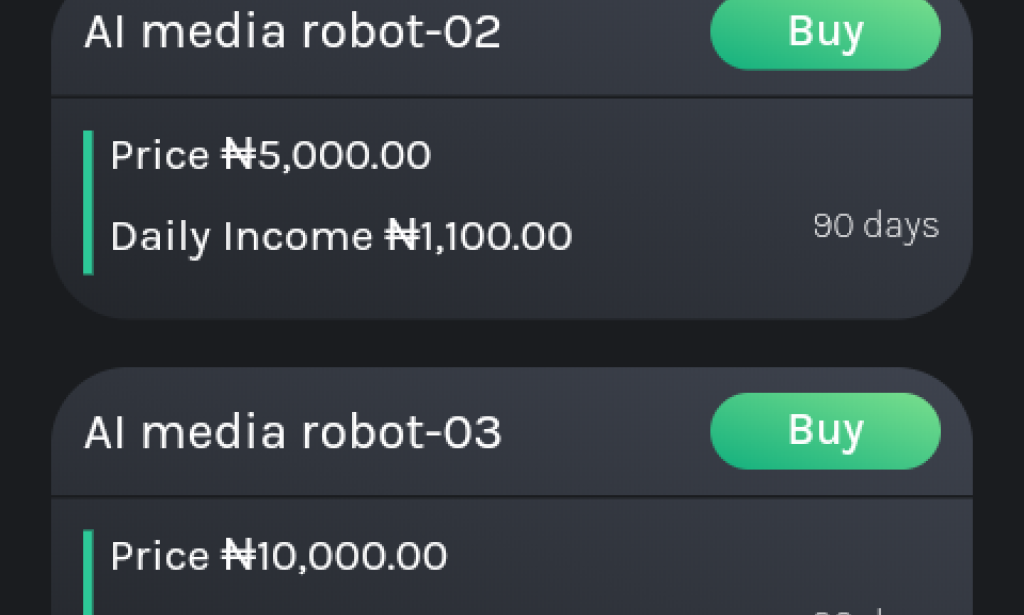Buy the AI media robot-02 plan
The height and width of the screenshot is (615, 1024).
(825, 32)
